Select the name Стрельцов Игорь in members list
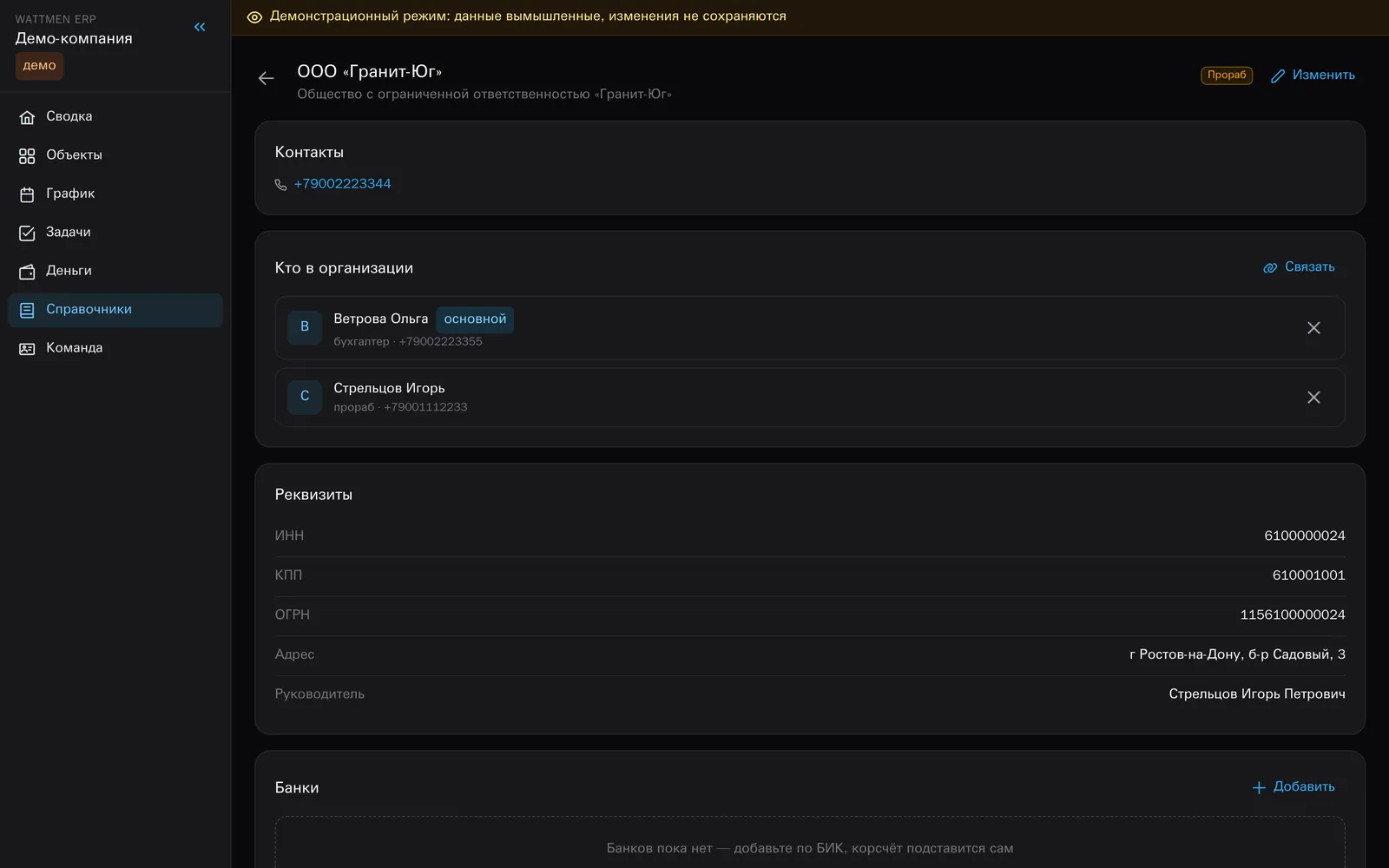Image resolution: width=1389 pixels, height=868 pixels. pyautogui.click(x=389, y=388)
